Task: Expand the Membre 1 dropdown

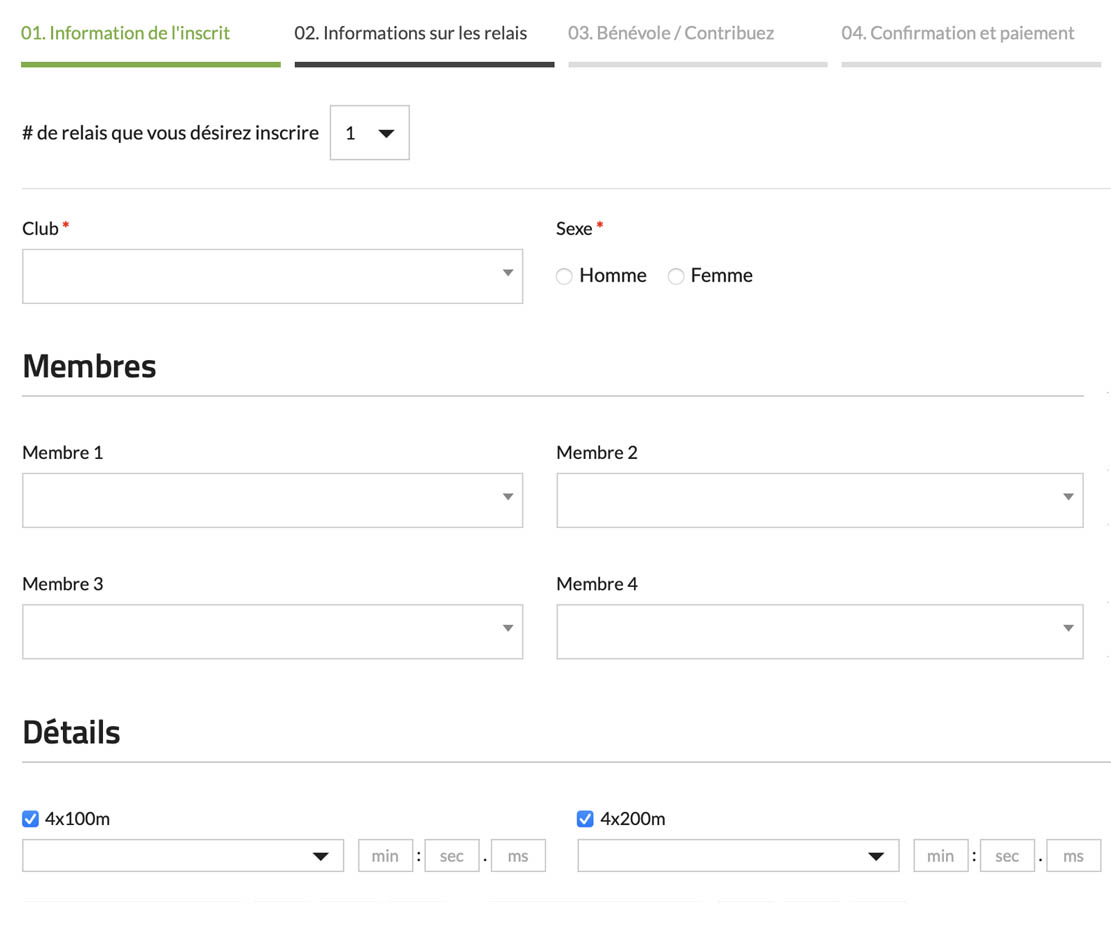Action: pyautogui.click(x=272, y=500)
